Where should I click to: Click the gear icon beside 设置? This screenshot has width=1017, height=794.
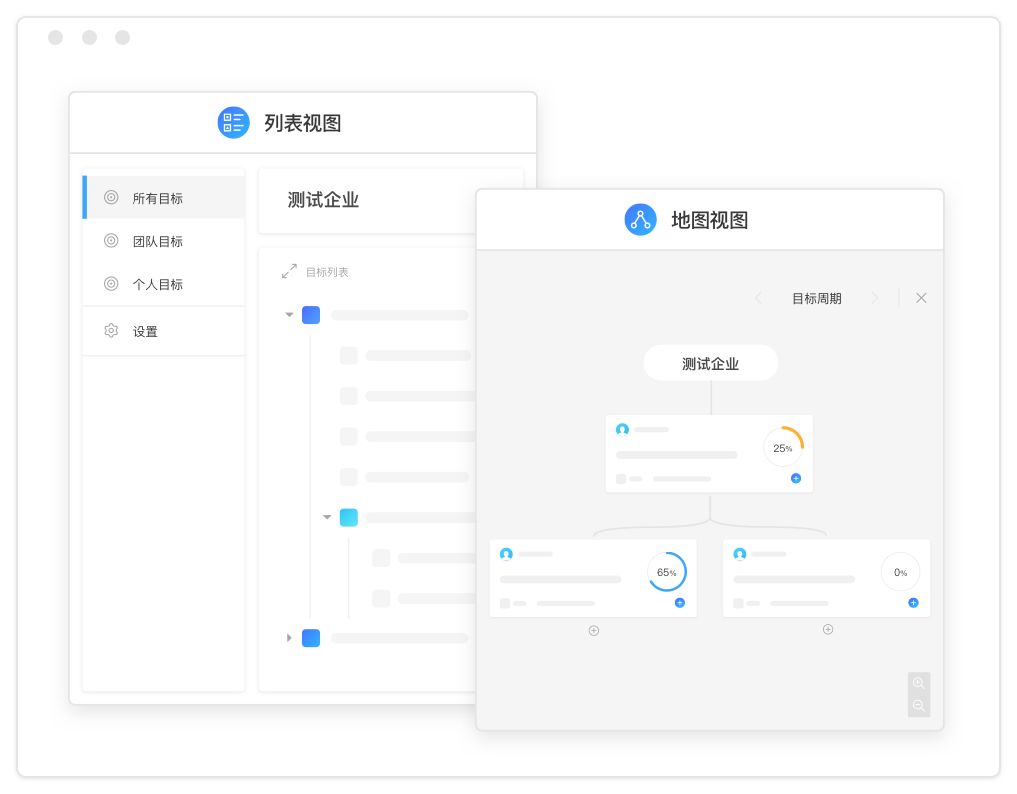pos(111,330)
